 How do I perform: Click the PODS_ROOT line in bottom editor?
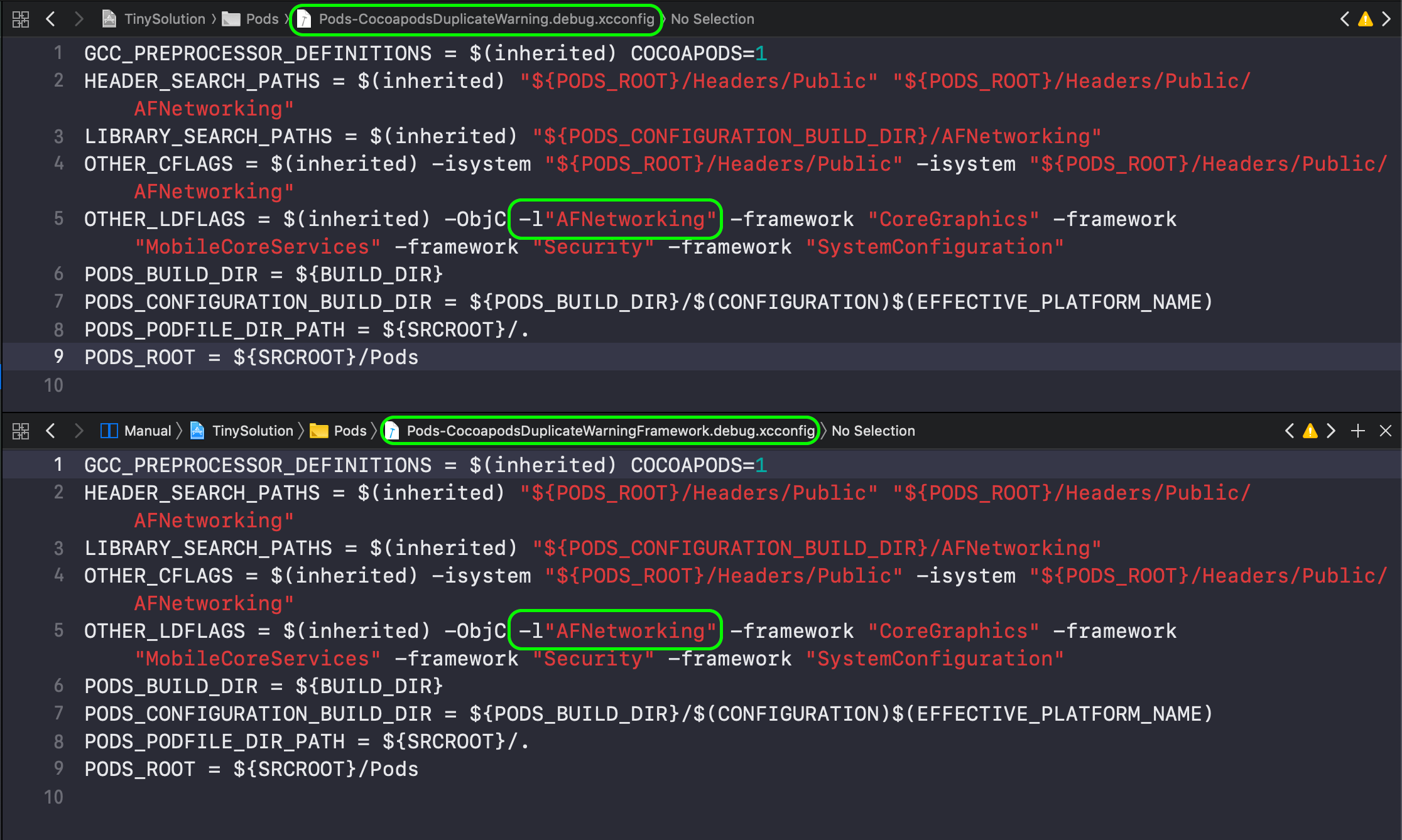coord(251,768)
